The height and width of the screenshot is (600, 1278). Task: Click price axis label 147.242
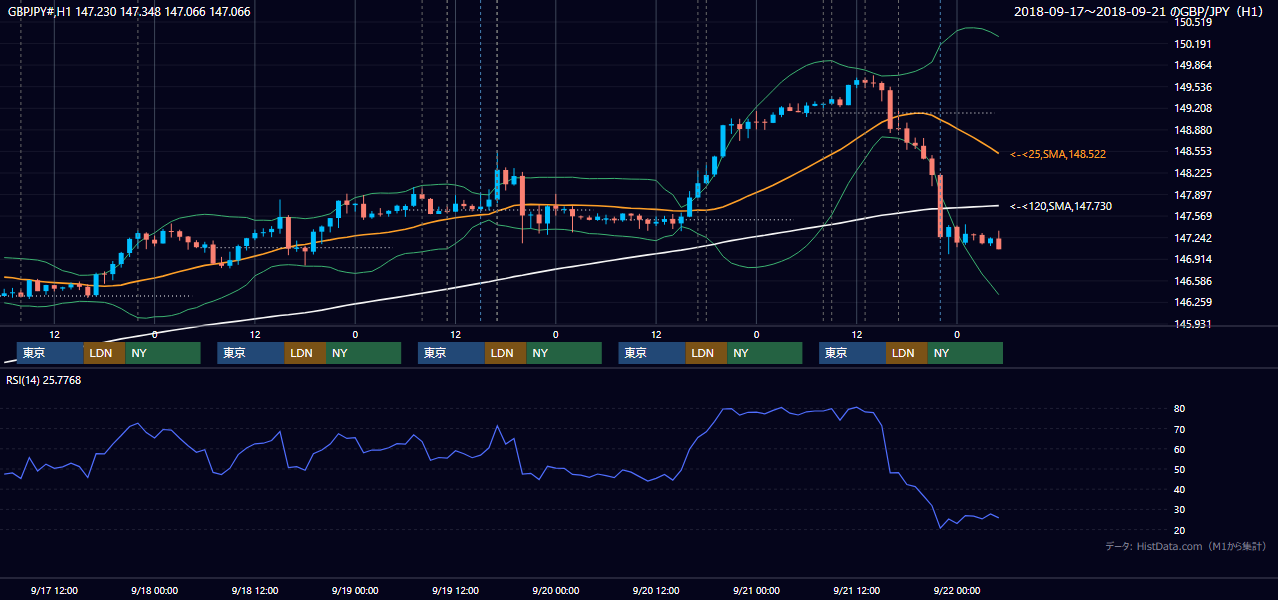pos(1195,238)
